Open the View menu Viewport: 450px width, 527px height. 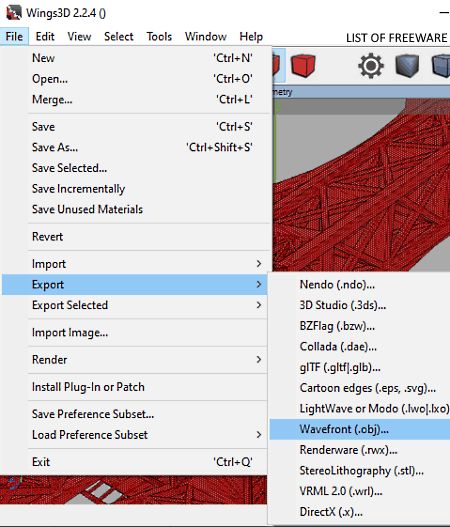79,36
